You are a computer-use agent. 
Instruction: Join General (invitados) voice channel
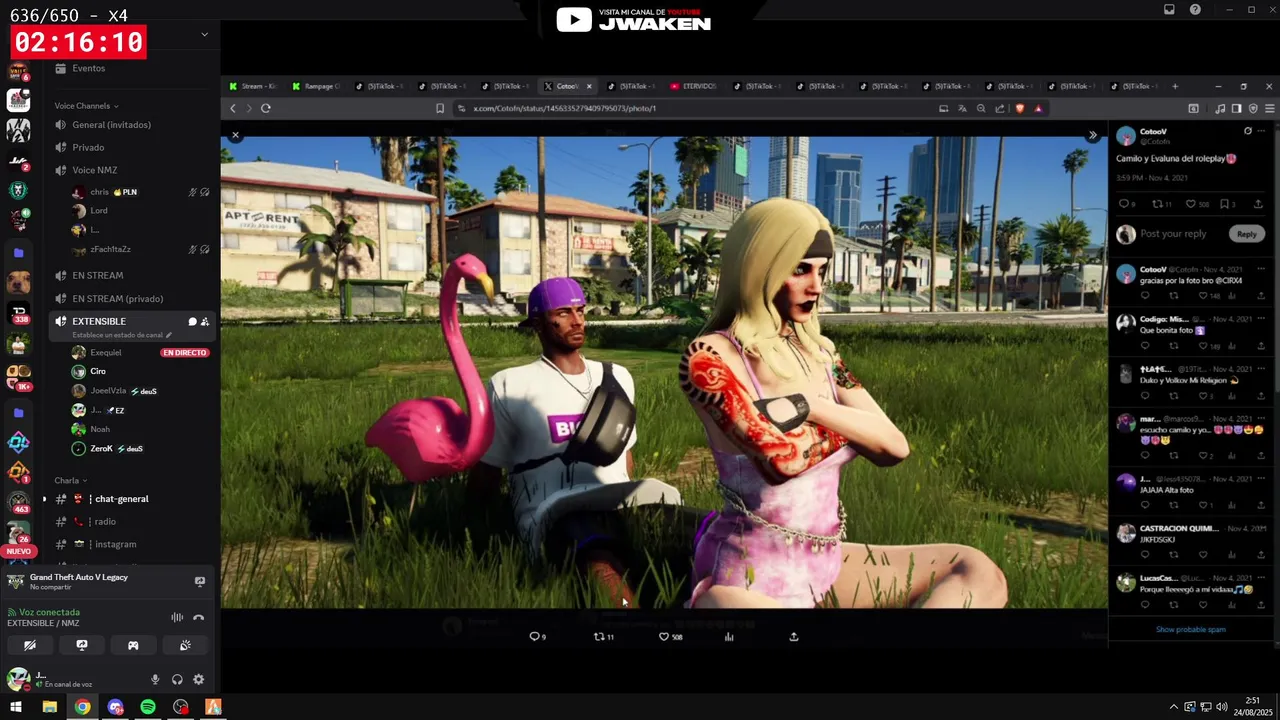pos(134,125)
